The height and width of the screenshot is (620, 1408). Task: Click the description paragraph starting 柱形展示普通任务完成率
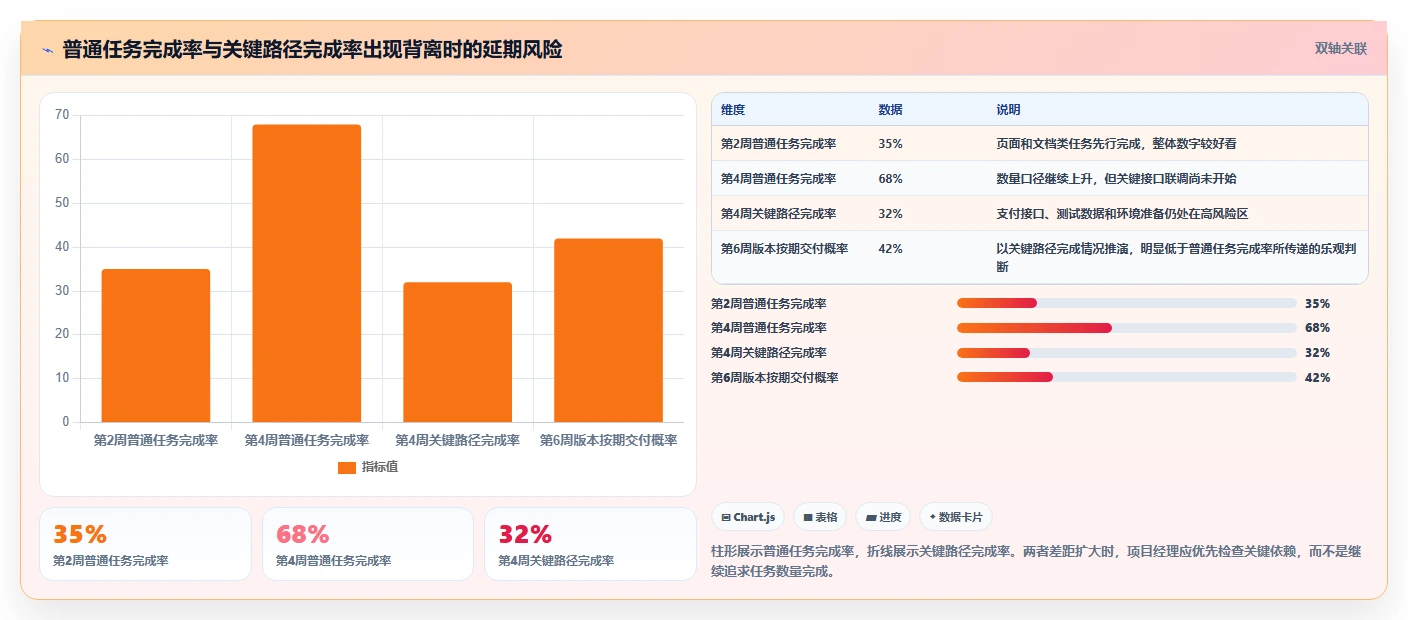pyautogui.click(x=1036, y=561)
